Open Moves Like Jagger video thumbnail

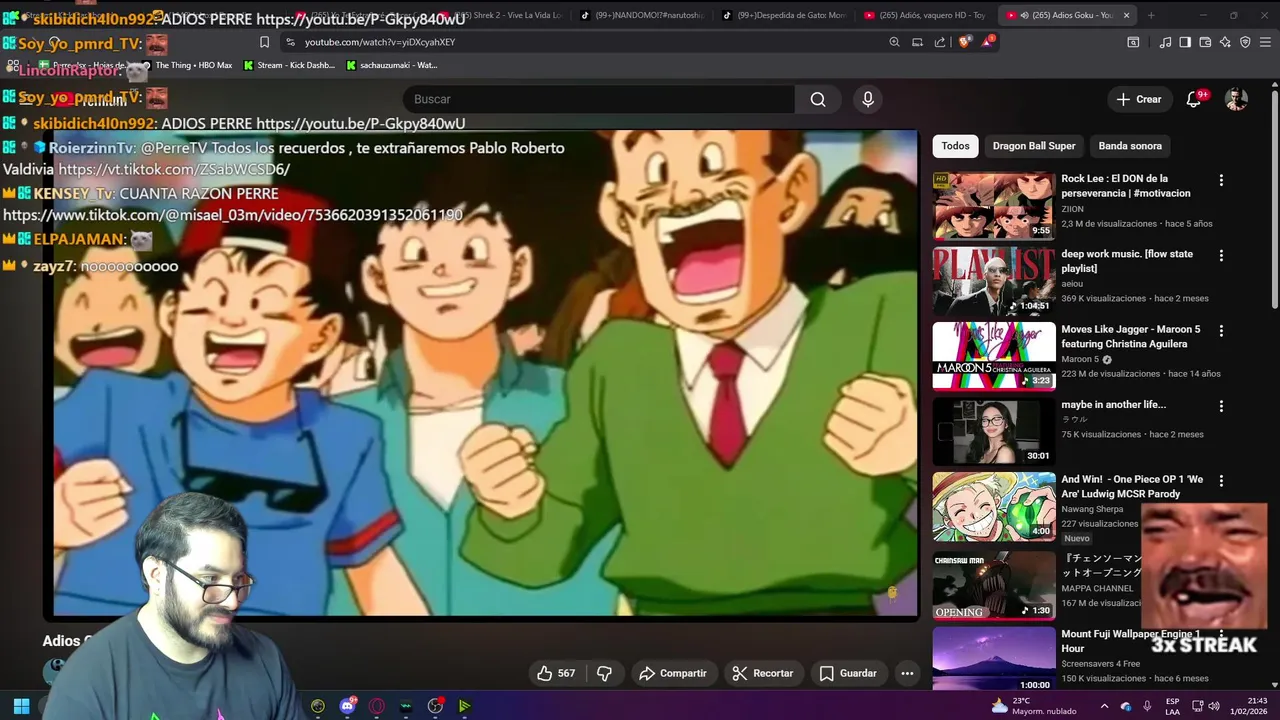coord(994,356)
